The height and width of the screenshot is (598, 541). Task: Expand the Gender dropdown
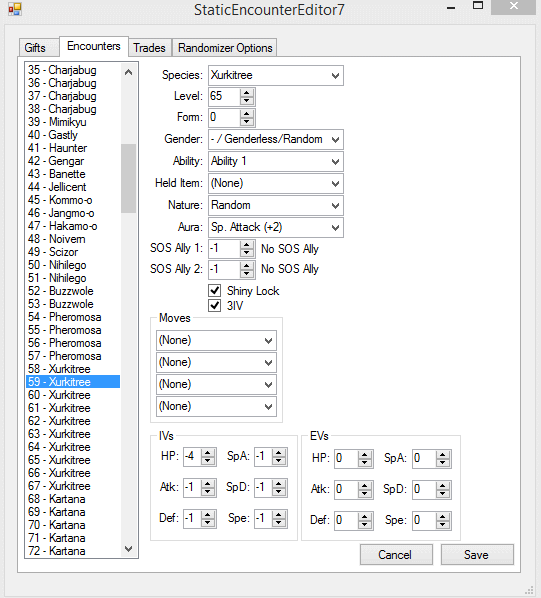coord(276,139)
